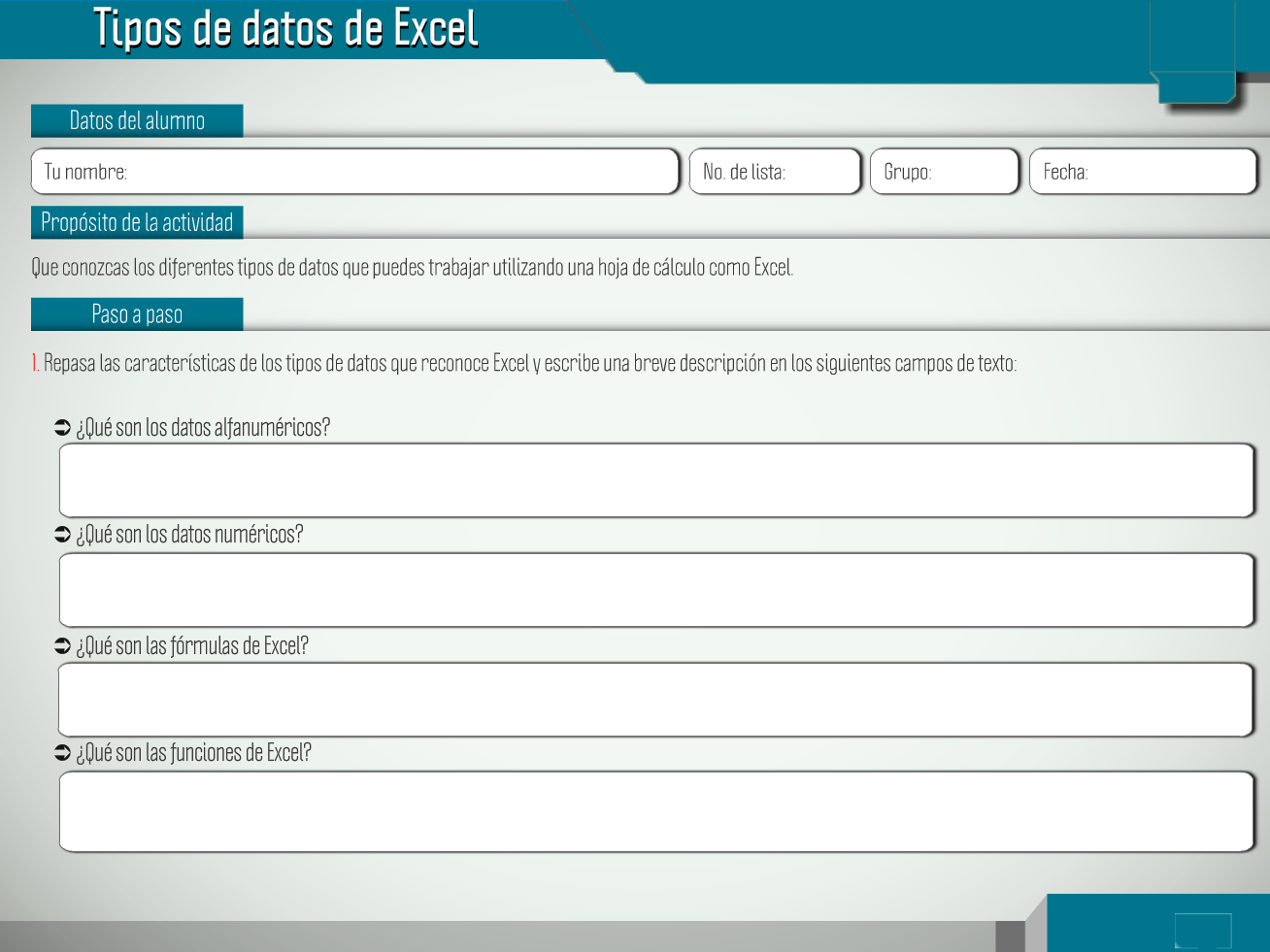Click the 'Propósito de la actividad' section header
The width and height of the screenshot is (1270, 952).
click(137, 222)
